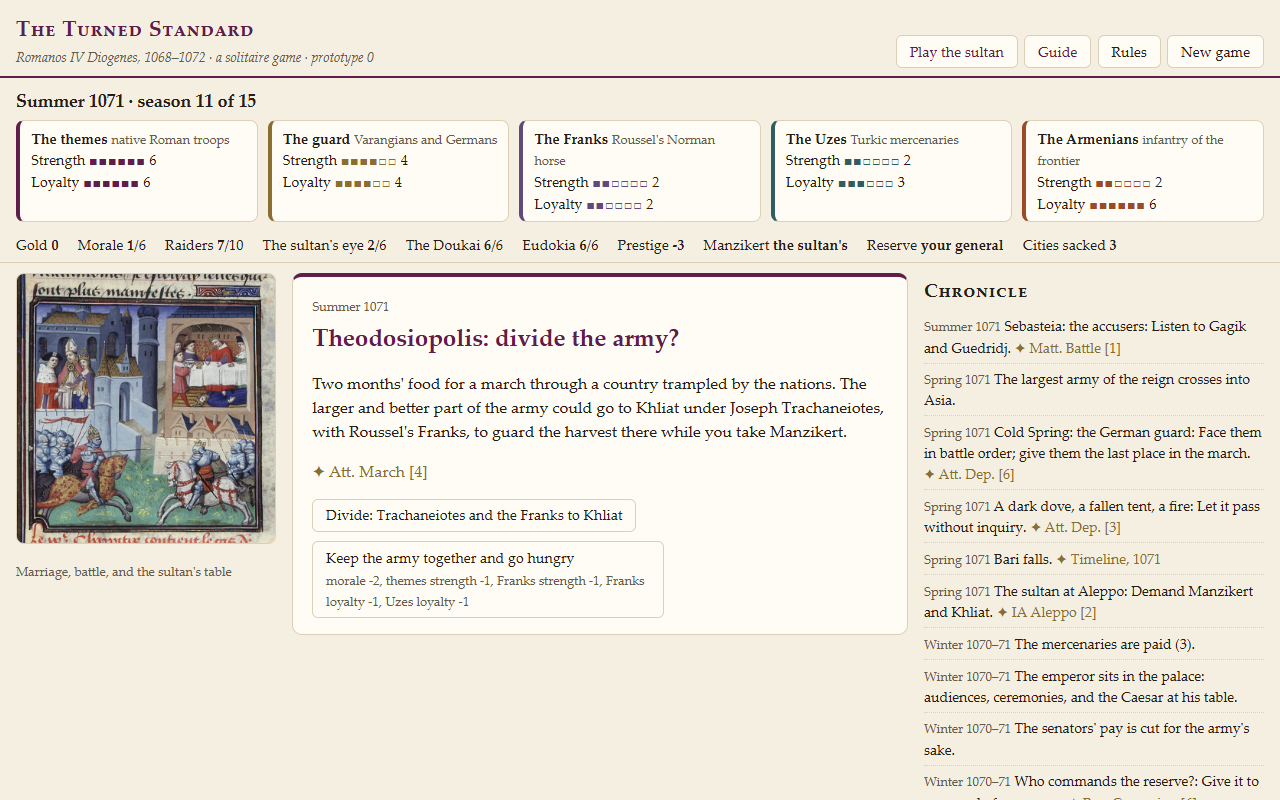Viewport: 1280px width, 800px height.
Task: Click The Doukai 6/6 stat
Action: coord(454,246)
